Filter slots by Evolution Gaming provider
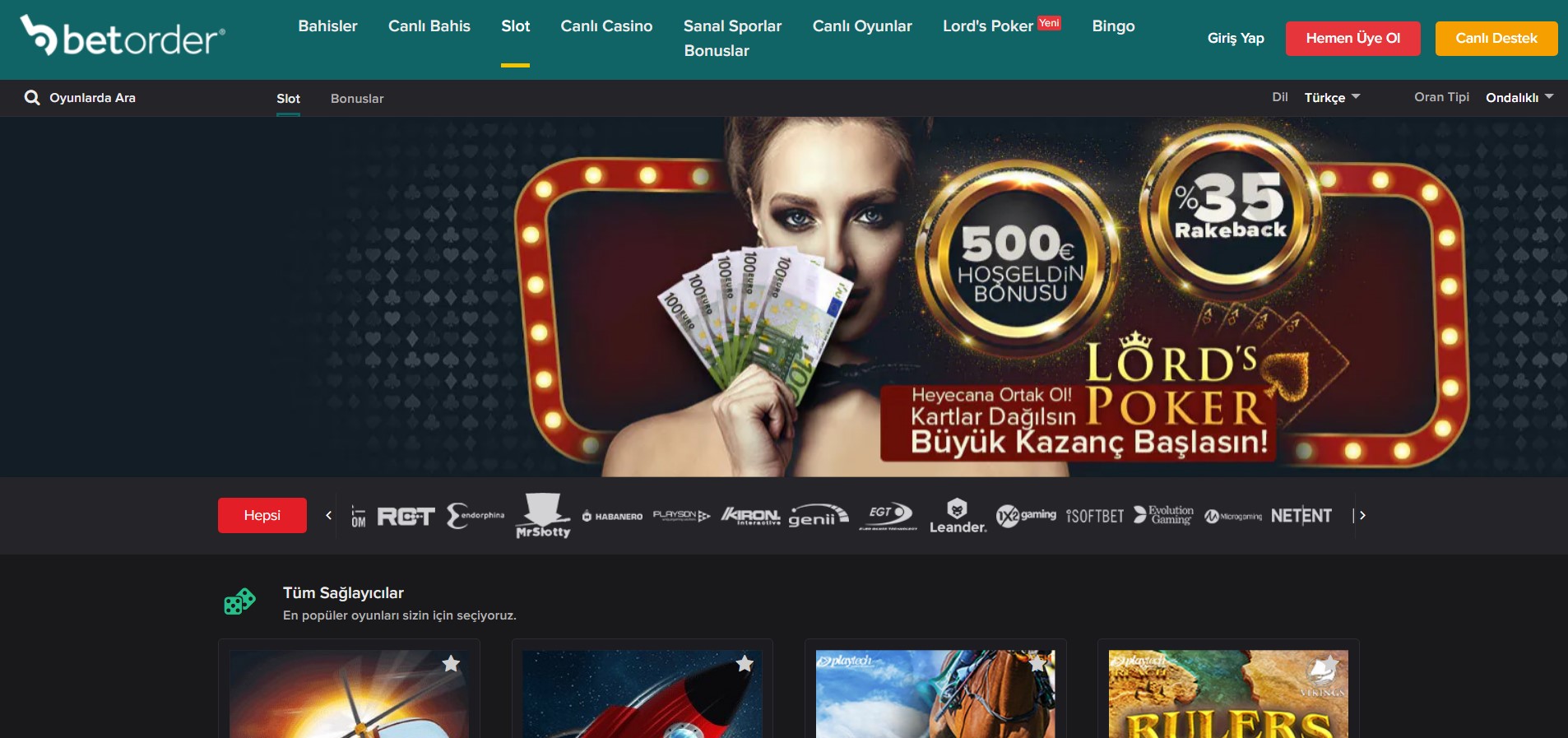1568x738 pixels. pyautogui.click(x=1164, y=515)
